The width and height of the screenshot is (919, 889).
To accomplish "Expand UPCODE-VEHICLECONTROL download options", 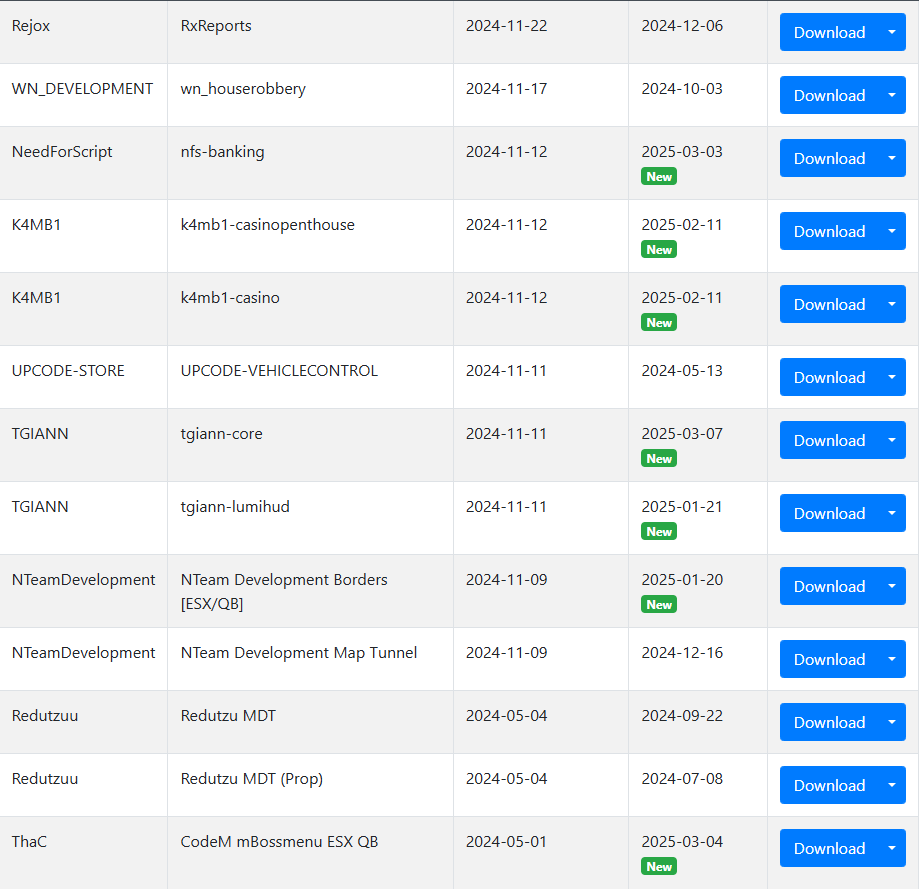I will [892, 377].
